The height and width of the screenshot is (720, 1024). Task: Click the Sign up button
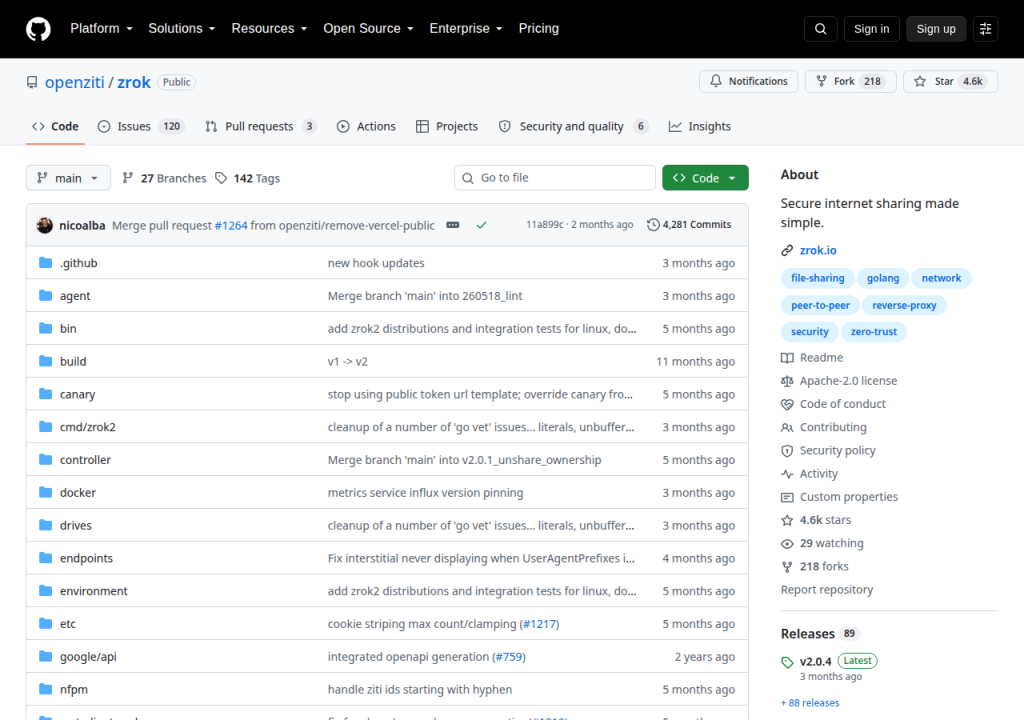(x=936, y=29)
